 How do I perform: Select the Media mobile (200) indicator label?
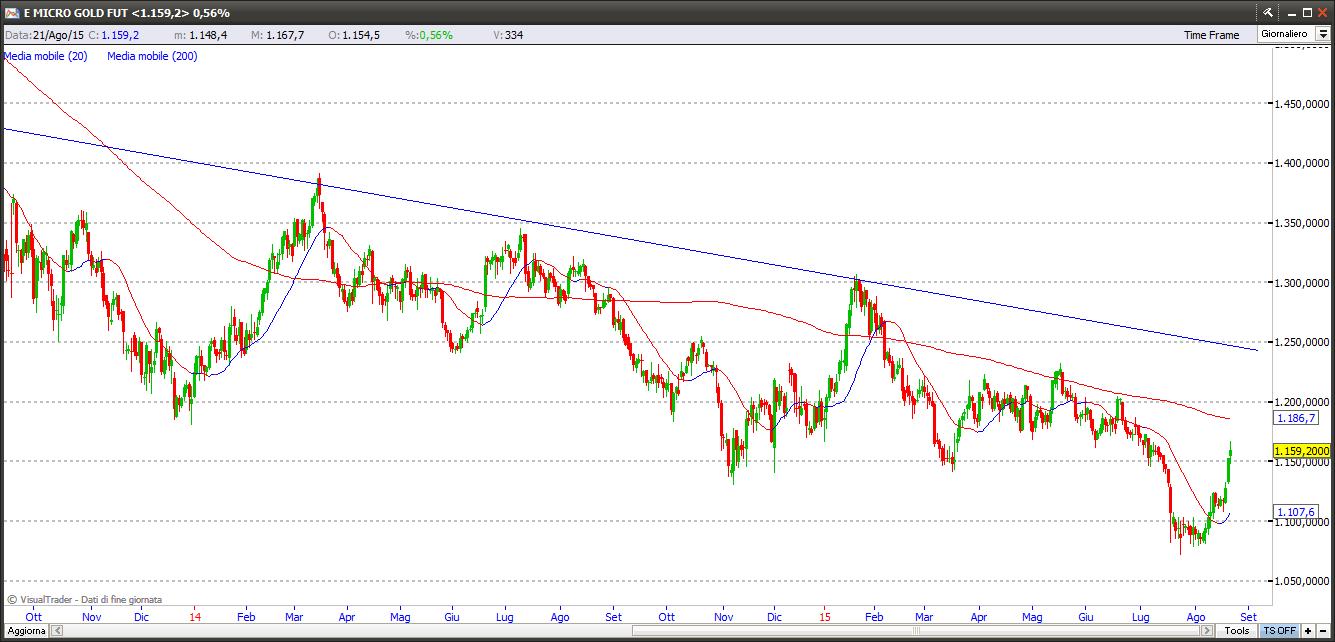tap(152, 56)
